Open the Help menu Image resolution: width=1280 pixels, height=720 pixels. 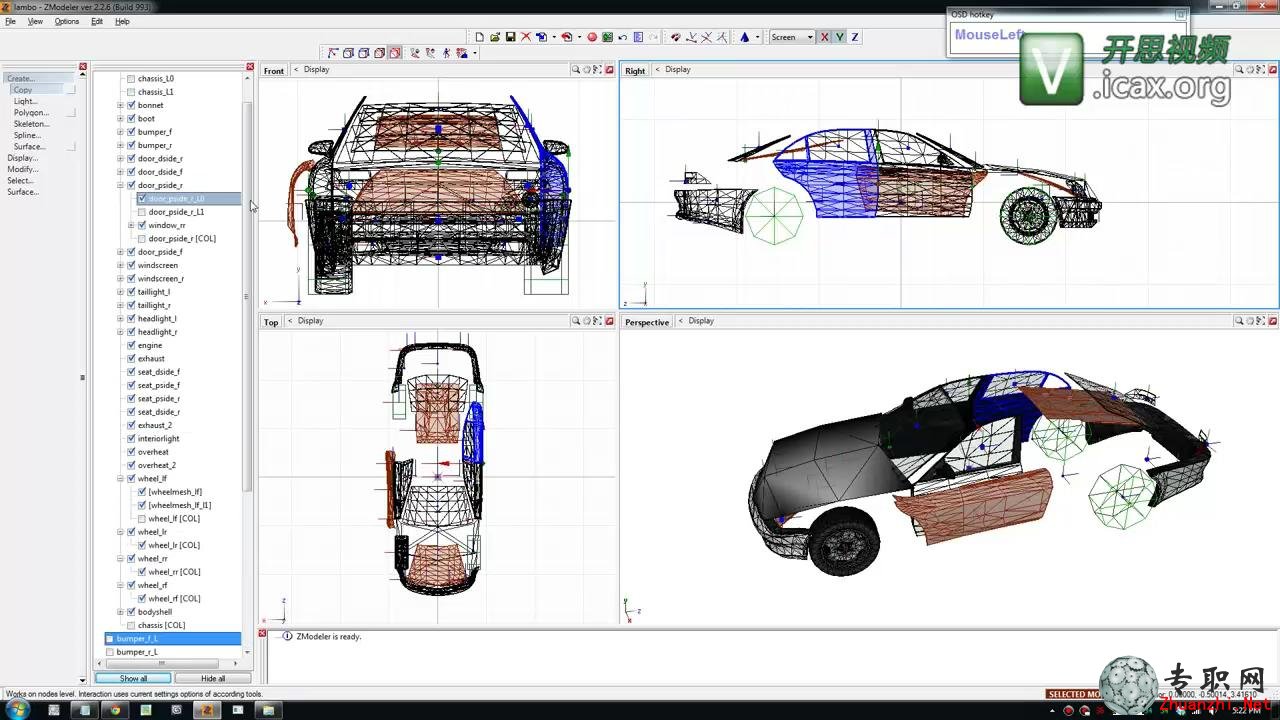(x=122, y=21)
